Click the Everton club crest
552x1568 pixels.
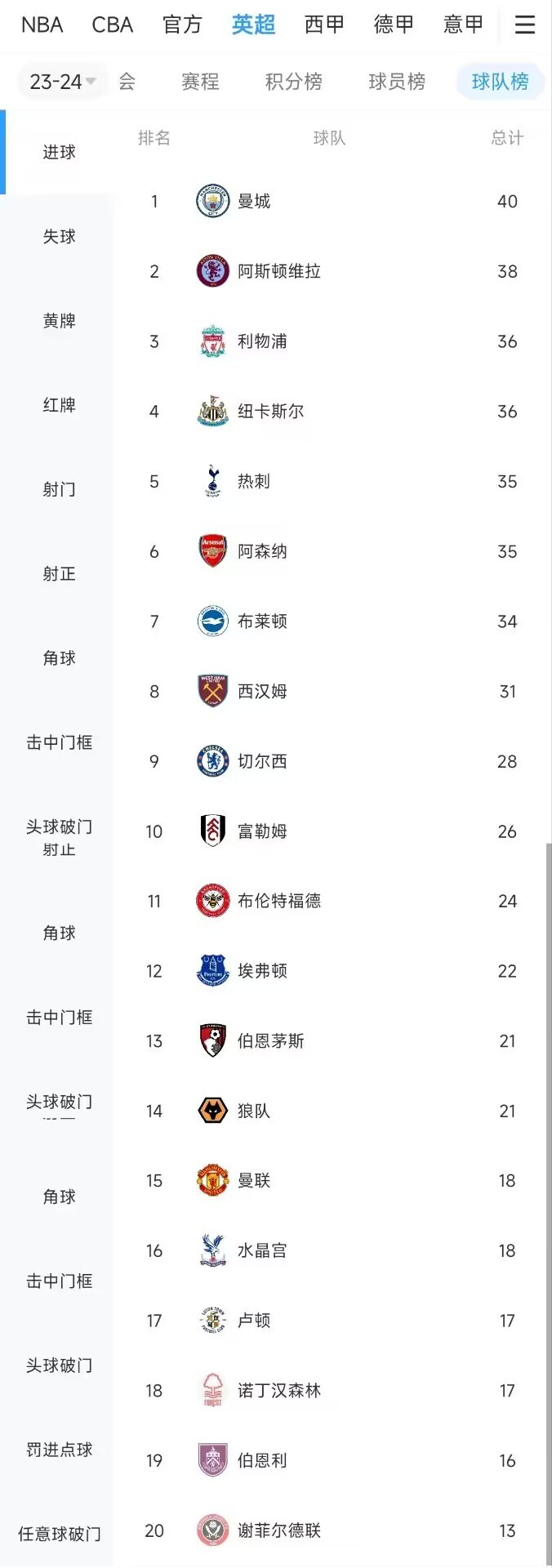pos(213,971)
